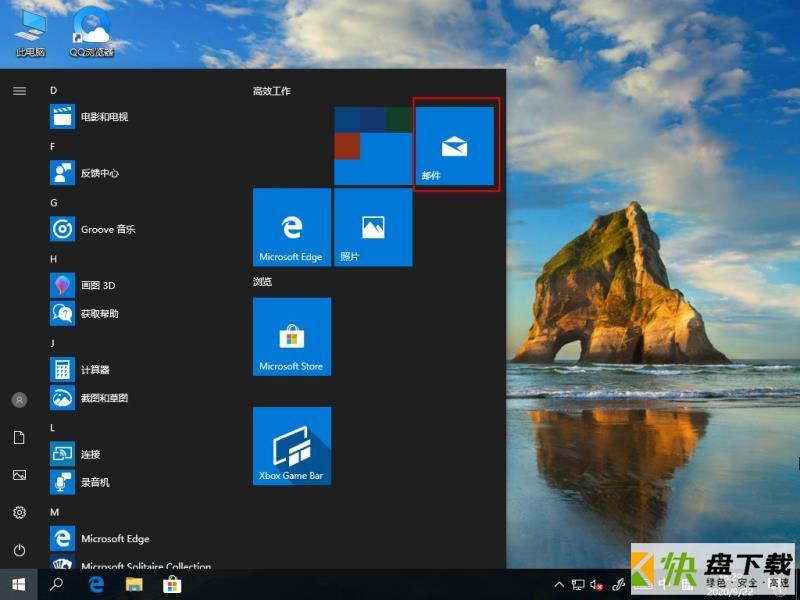Open Settings gear in Start menu rail

19,512
